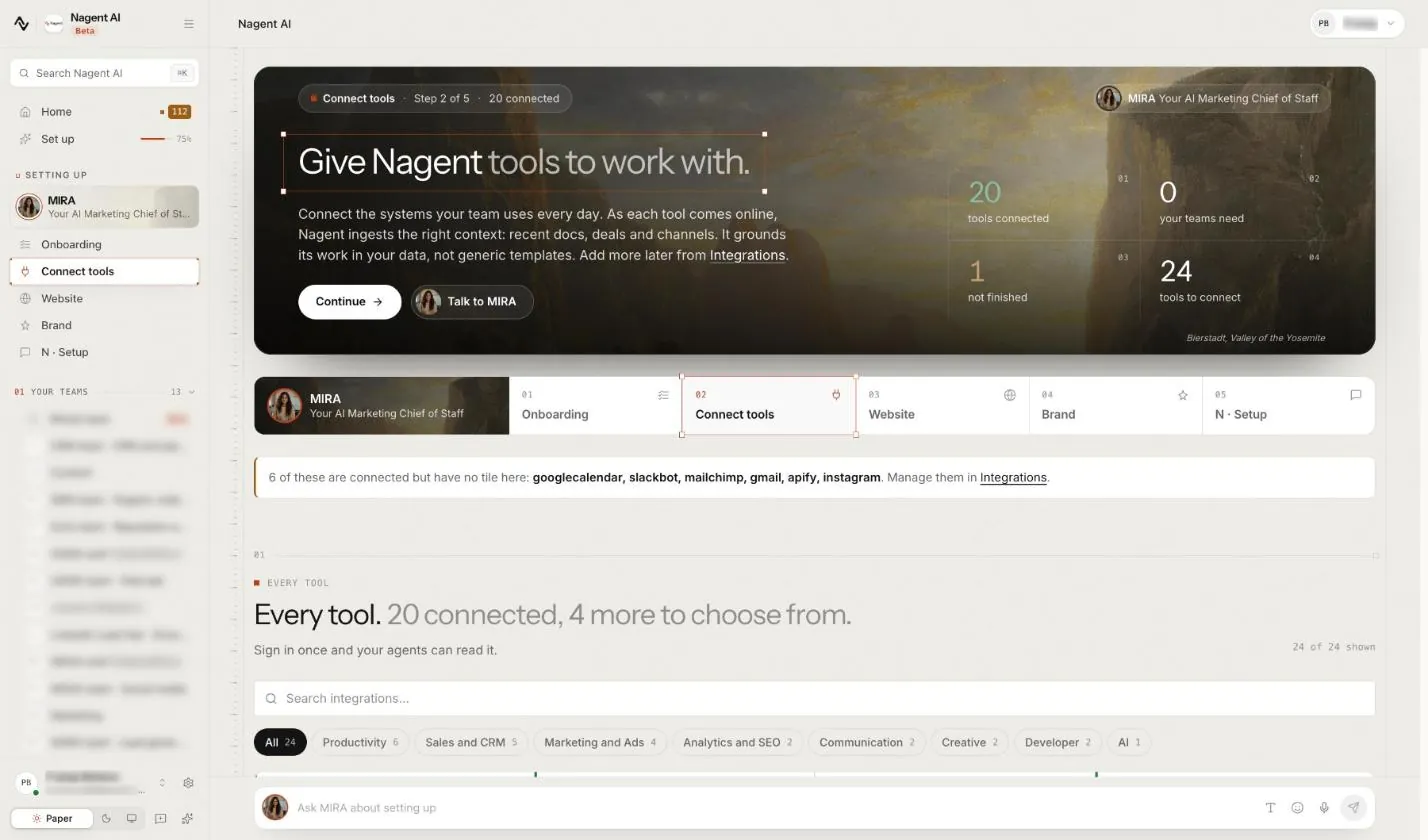Expand the PB account dropdown

(x=1357, y=23)
